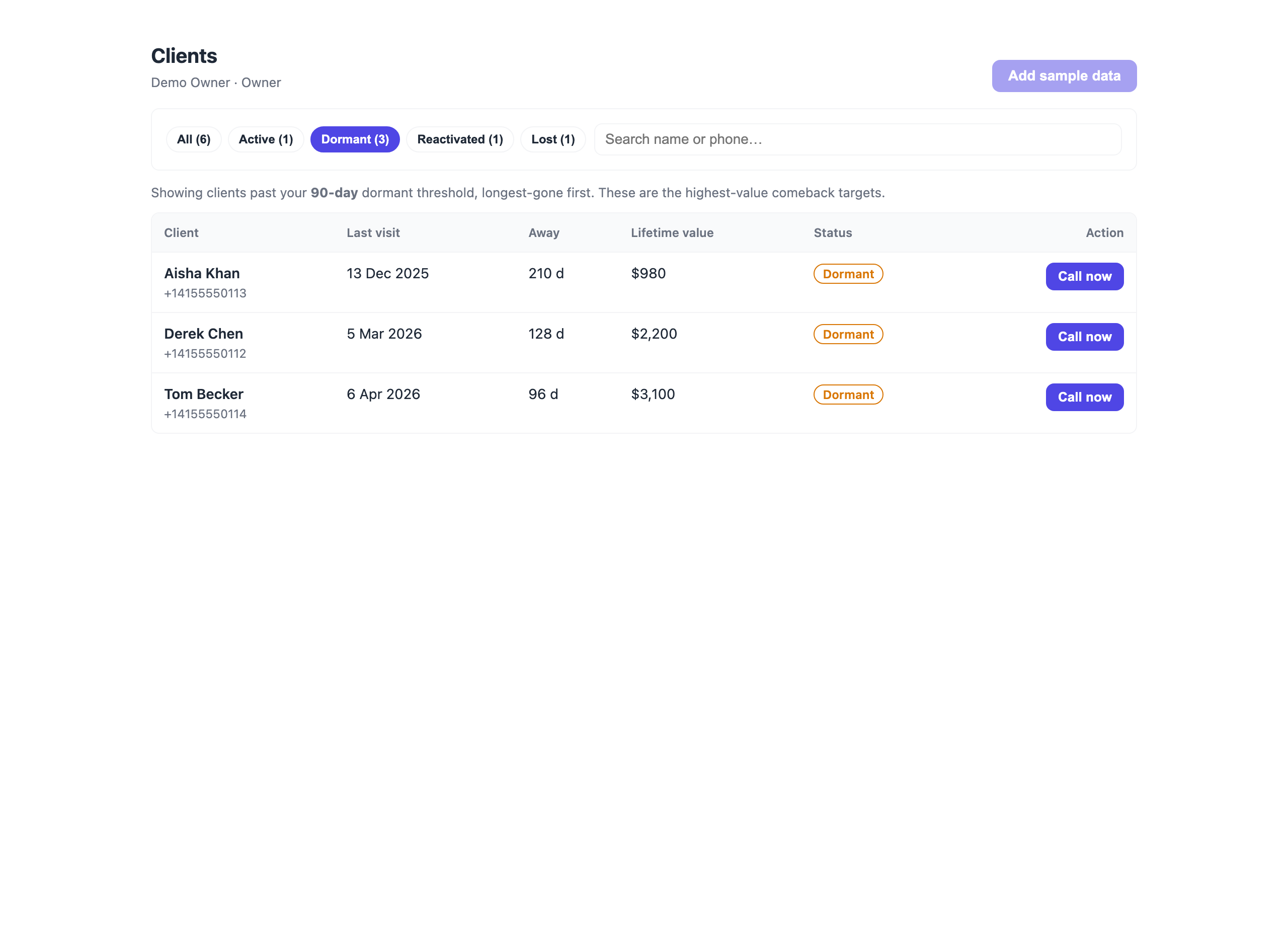Image resolution: width=1288 pixels, height=946 pixels.
Task: Call now for Aisha Khan
Action: coord(1084,276)
